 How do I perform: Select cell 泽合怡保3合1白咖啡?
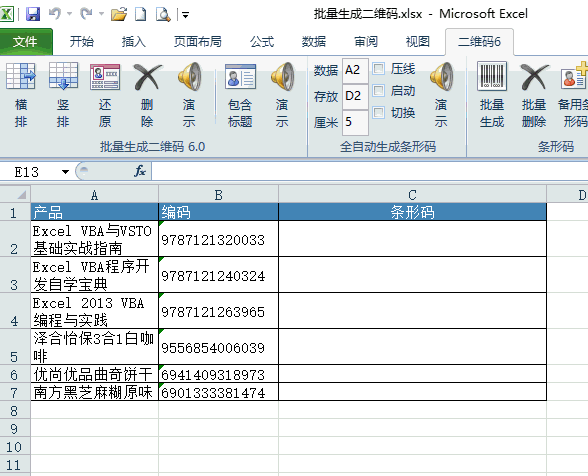pyautogui.click(x=94, y=347)
